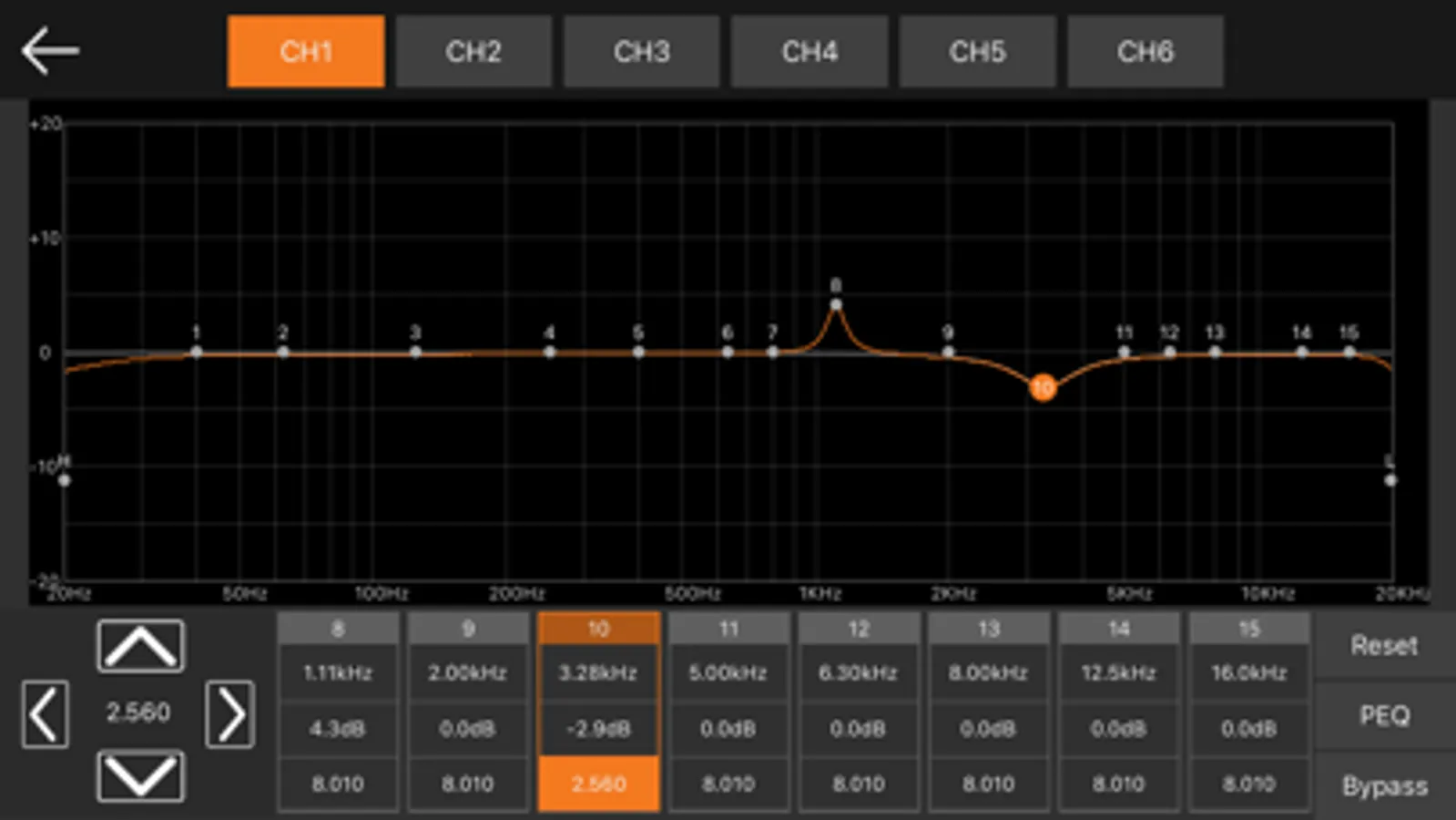Image resolution: width=1456 pixels, height=820 pixels.
Task: Tap the down arrow to decrease Q value
Action: (140, 777)
